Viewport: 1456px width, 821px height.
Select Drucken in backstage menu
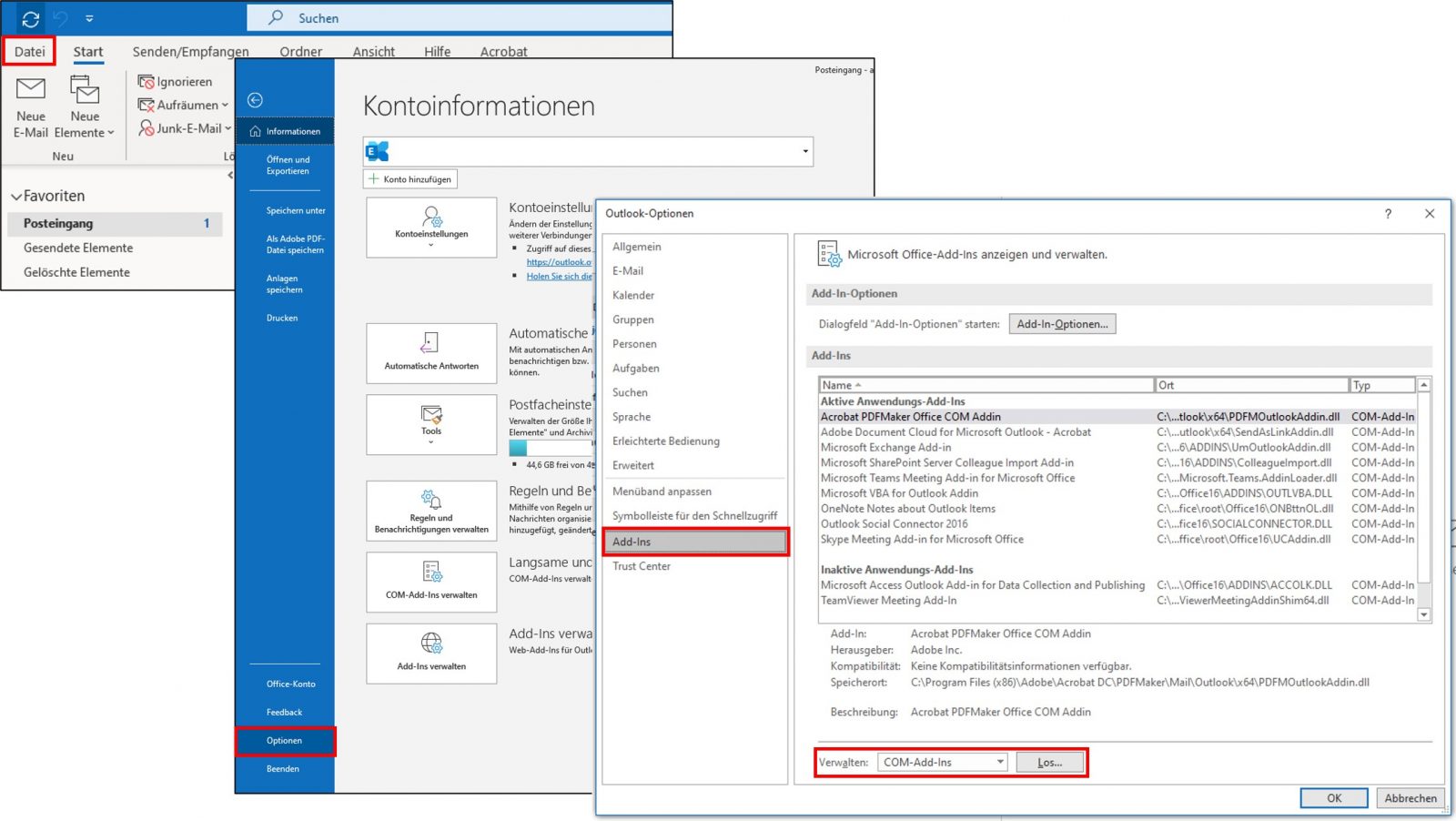[282, 318]
